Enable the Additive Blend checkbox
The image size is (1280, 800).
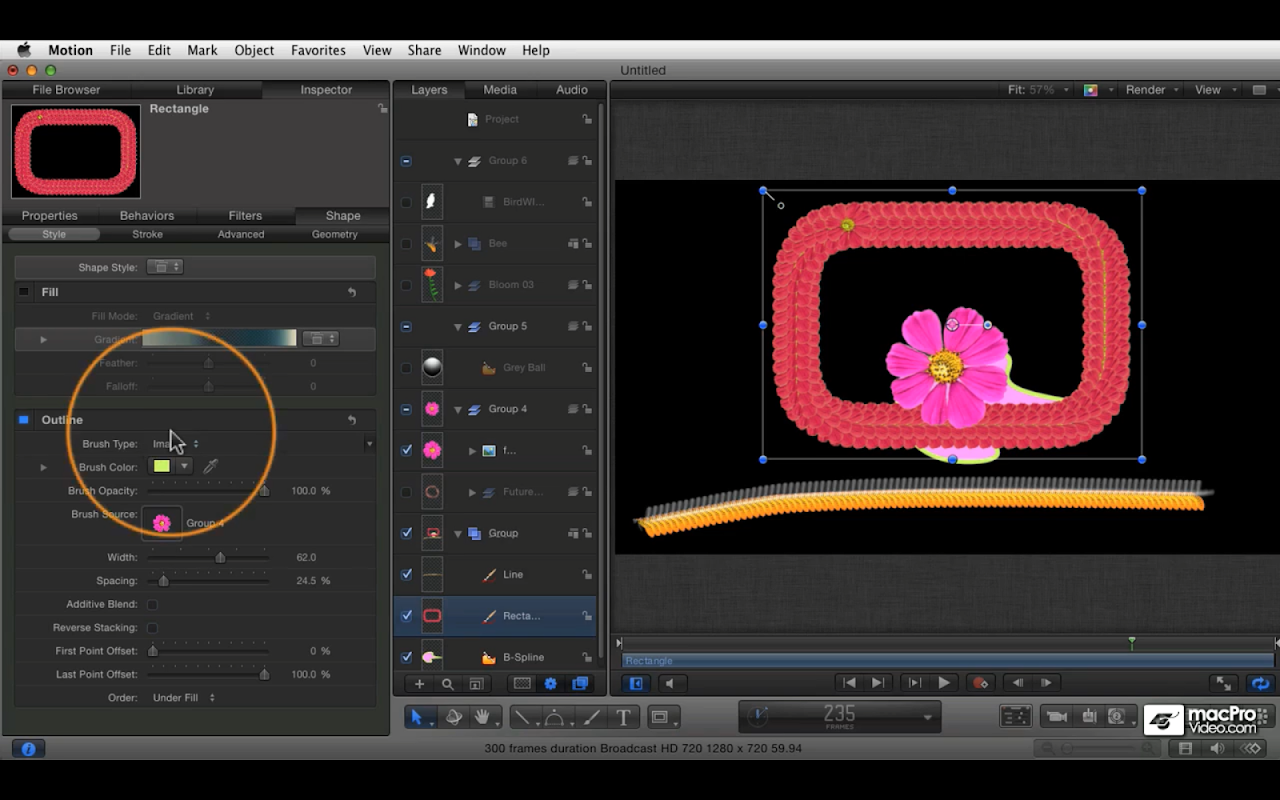(152, 604)
